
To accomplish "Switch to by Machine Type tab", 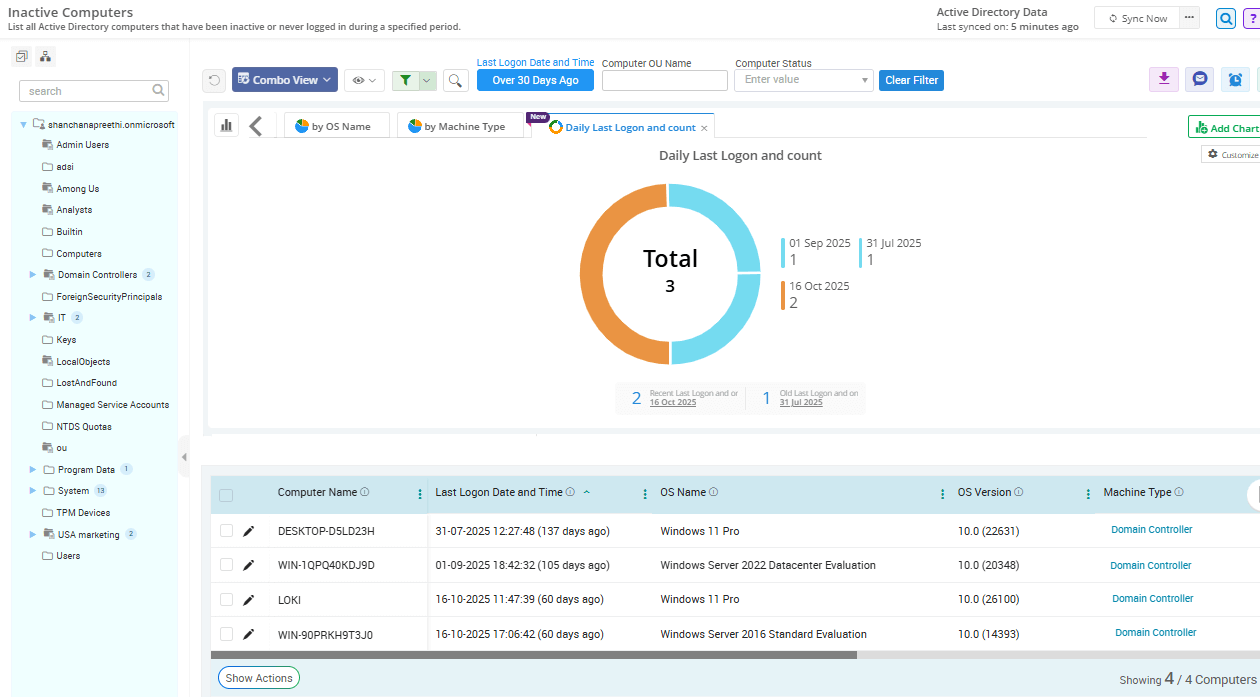I will point(462,127).
